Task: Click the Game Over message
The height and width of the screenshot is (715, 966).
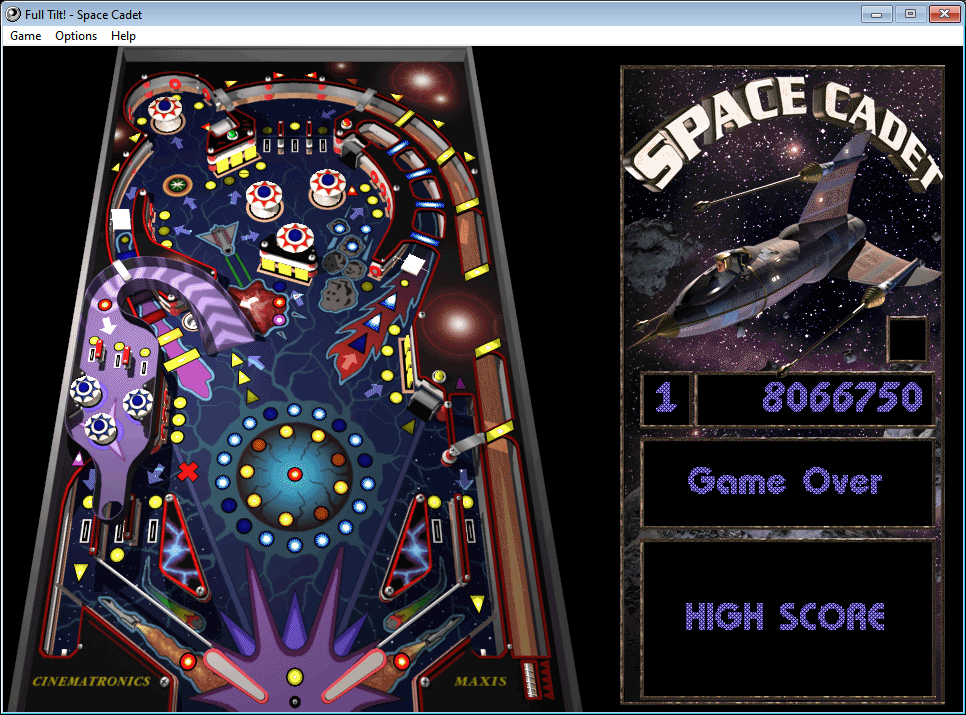Action: (x=785, y=481)
